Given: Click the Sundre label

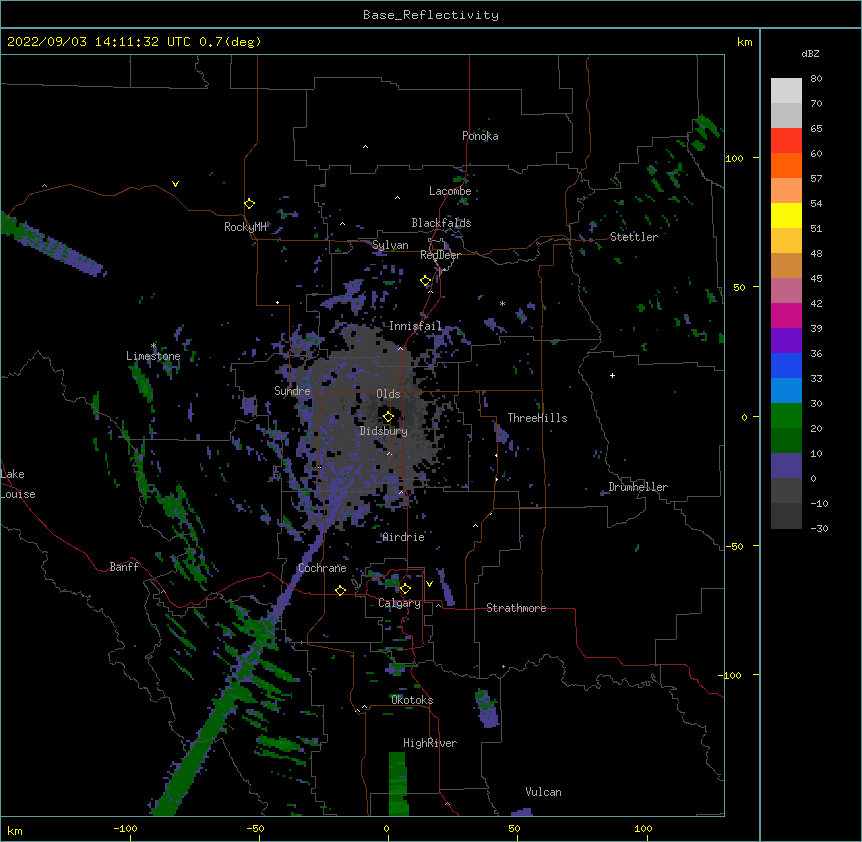Looking at the screenshot, I should tap(292, 391).
